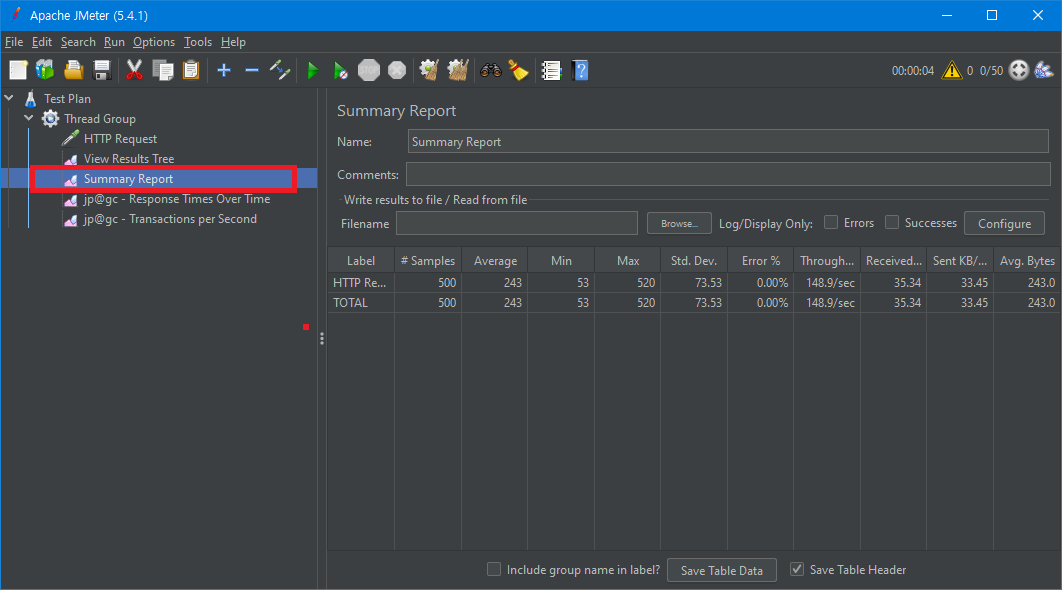Collapse the Test Plan tree node
The width and height of the screenshot is (1062, 590).
click(9, 98)
